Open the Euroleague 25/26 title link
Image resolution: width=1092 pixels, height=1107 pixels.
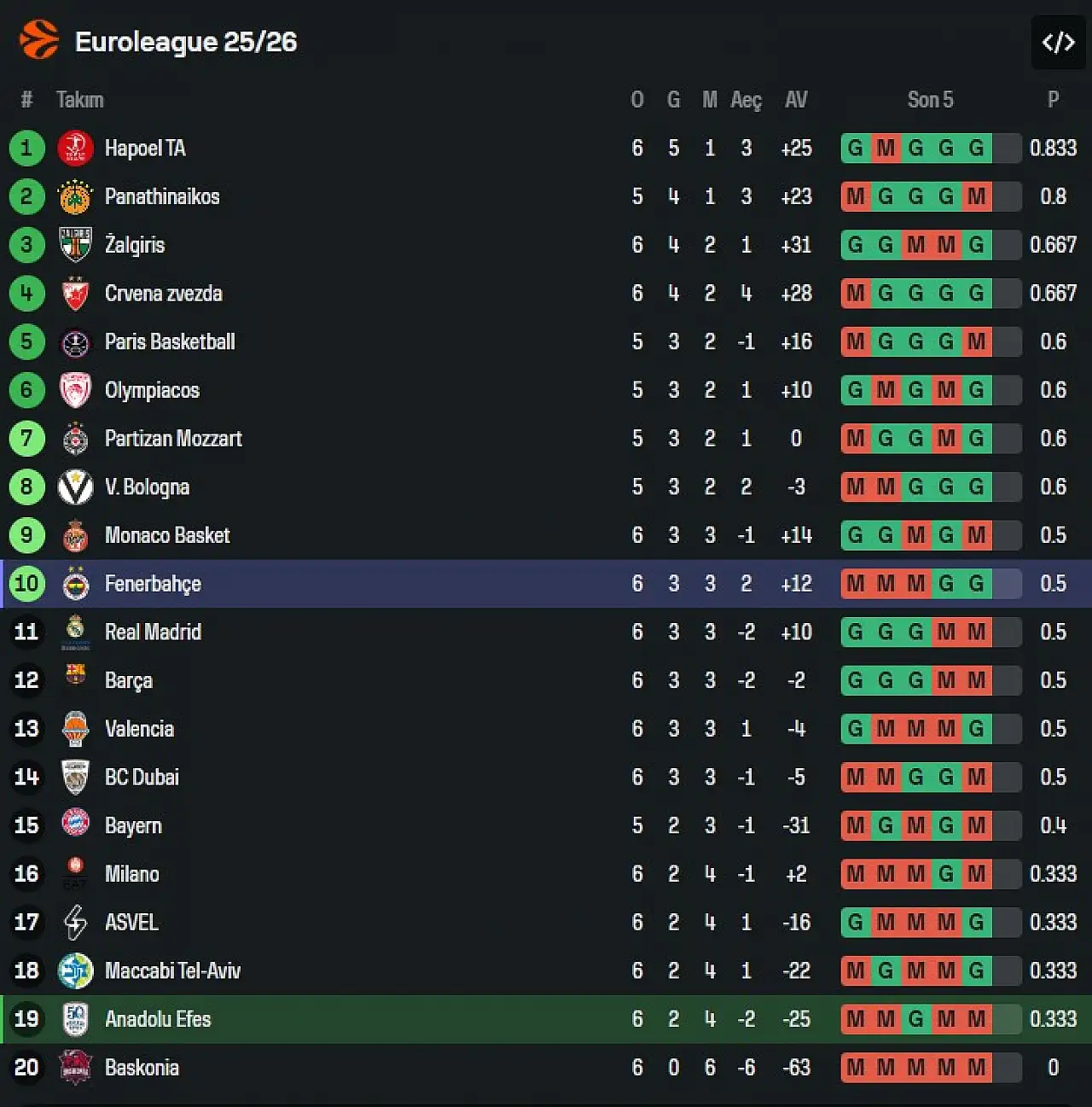[186, 42]
